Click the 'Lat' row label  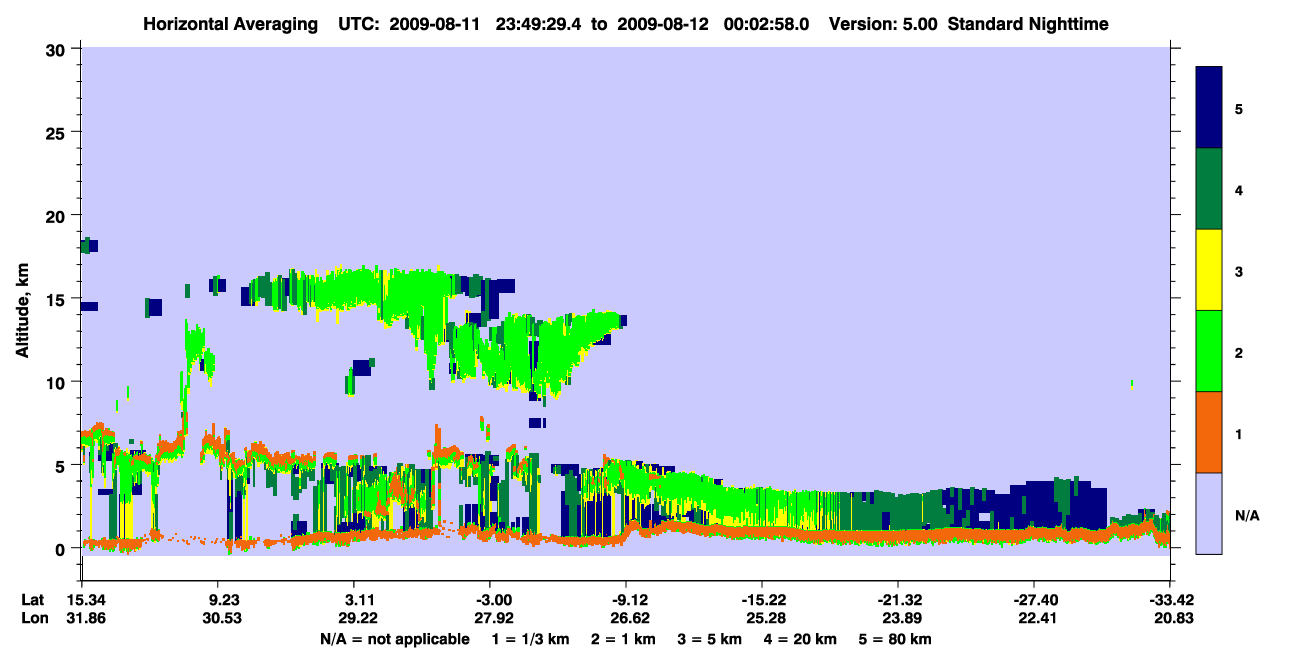tap(32, 600)
